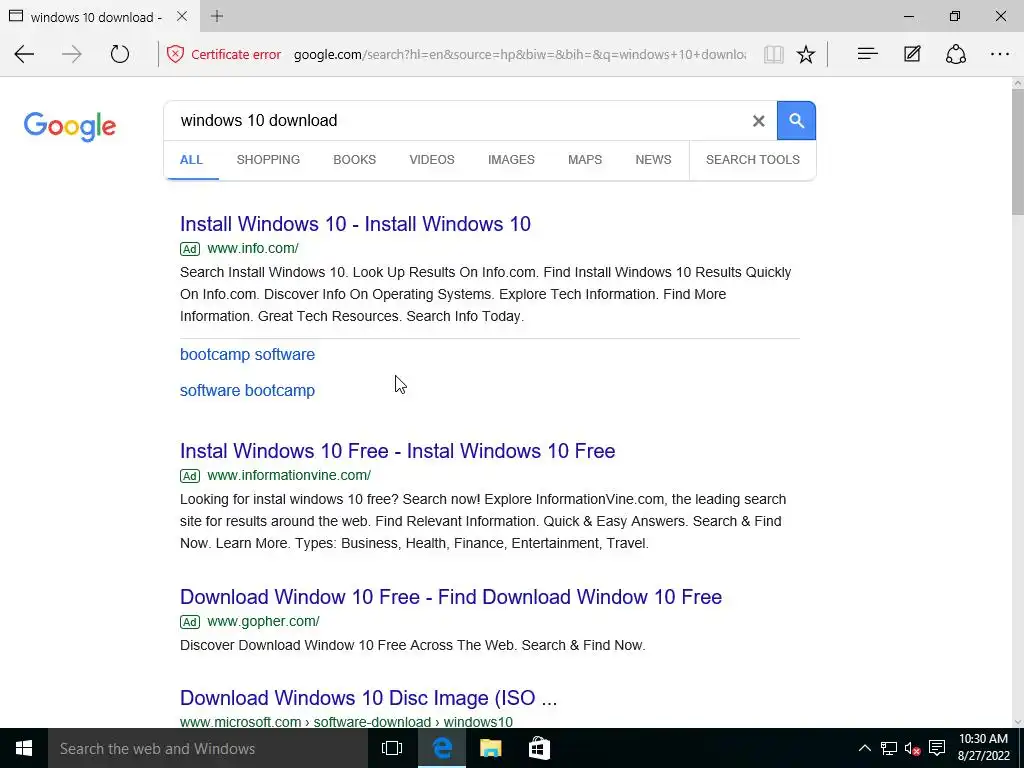This screenshot has height=768, width=1024.
Task: Switch to the IMAGES tab
Action: [x=511, y=160]
